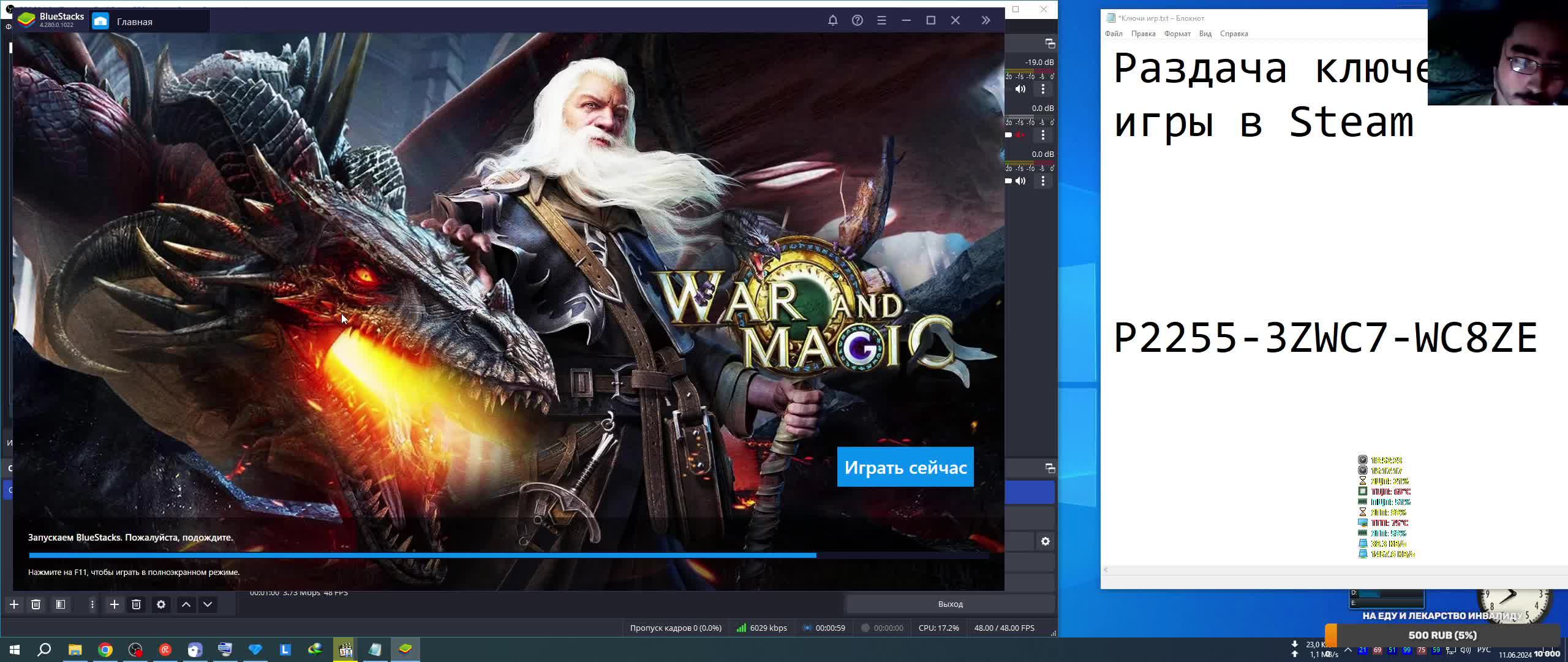Switch to the Главная tab
This screenshot has height=662, width=1568.
tap(134, 21)
